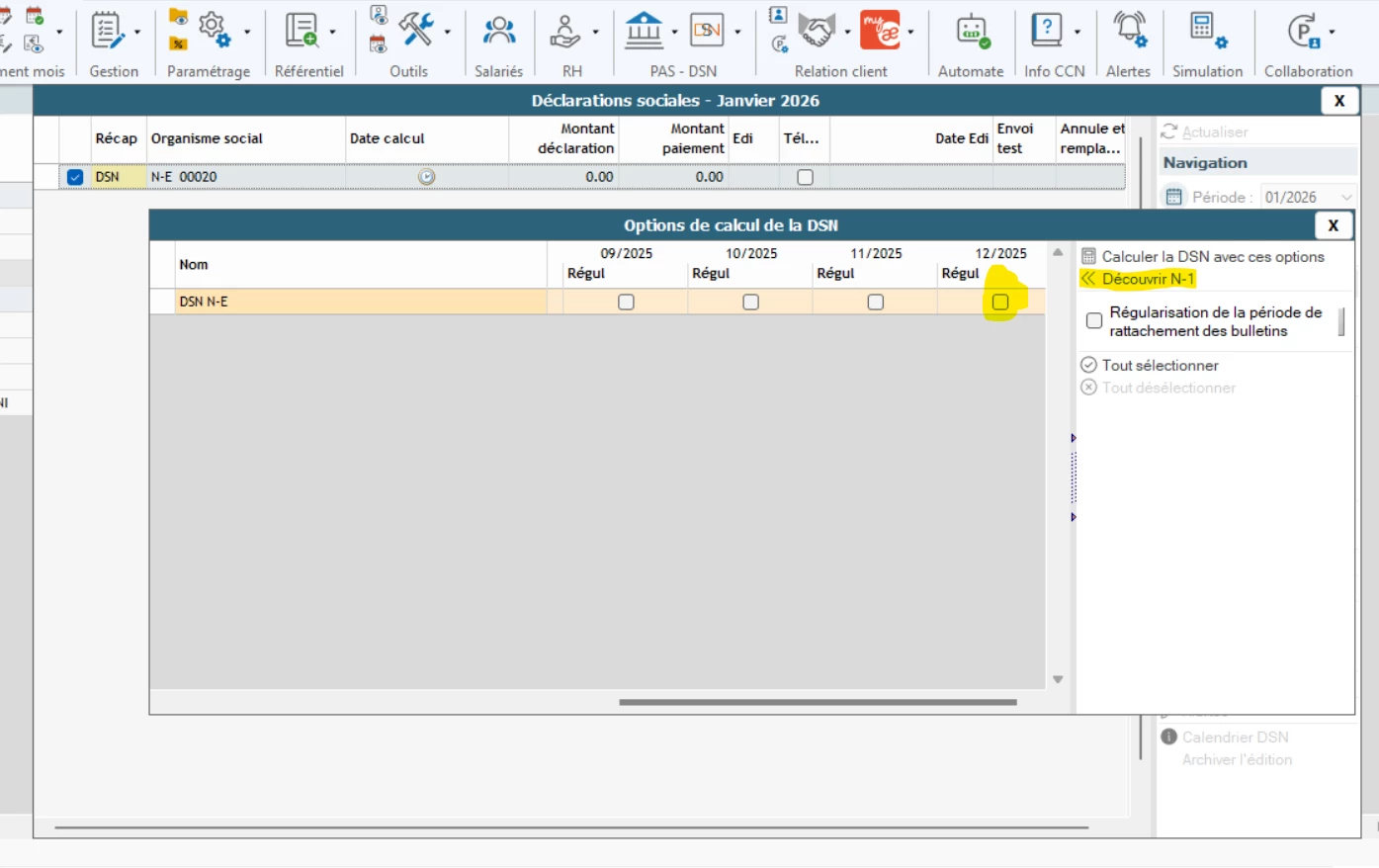Click the Automate ribbon label

[971, 71]
